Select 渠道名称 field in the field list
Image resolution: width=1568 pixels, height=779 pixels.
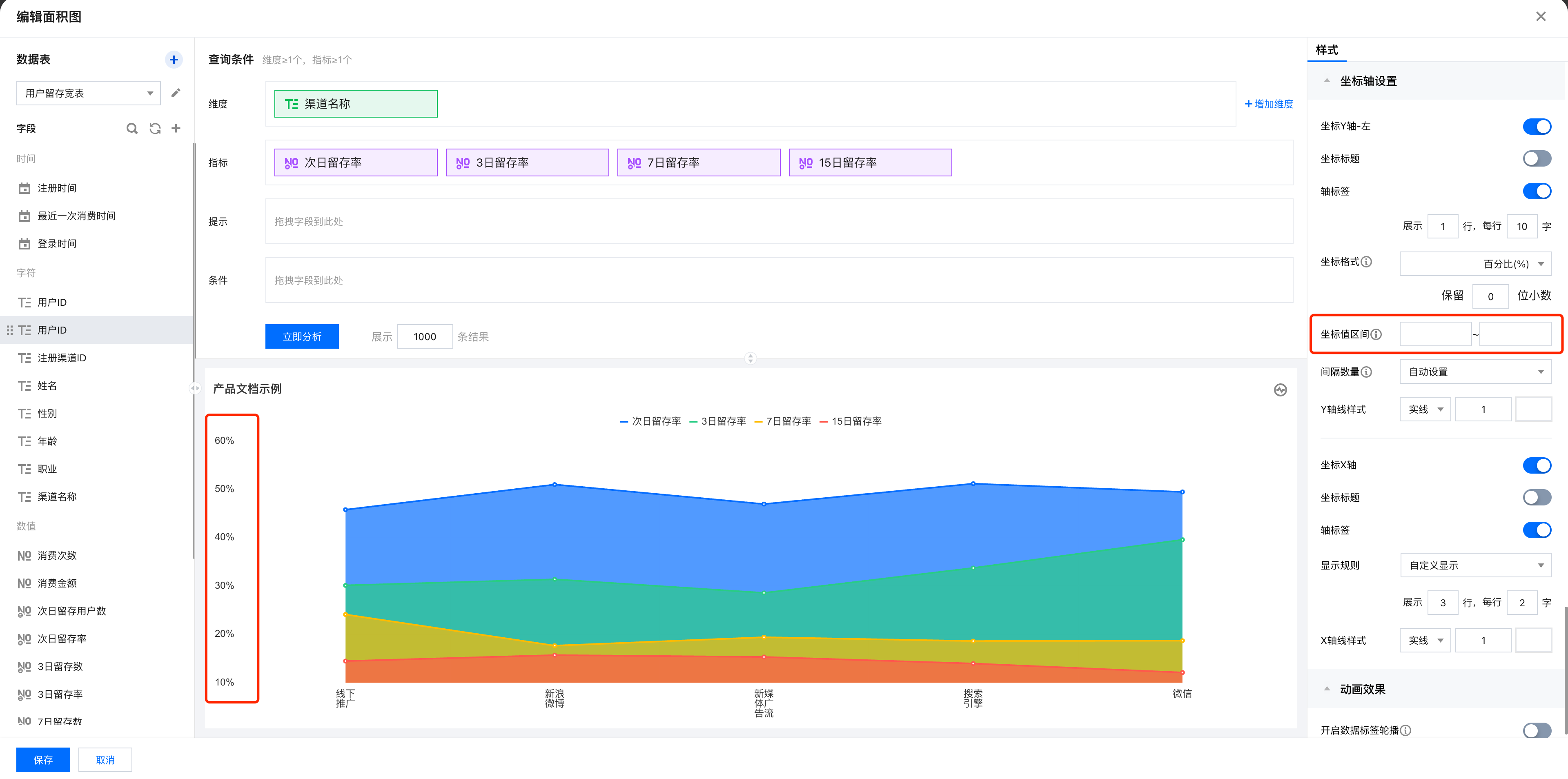[x=57, y=497]
